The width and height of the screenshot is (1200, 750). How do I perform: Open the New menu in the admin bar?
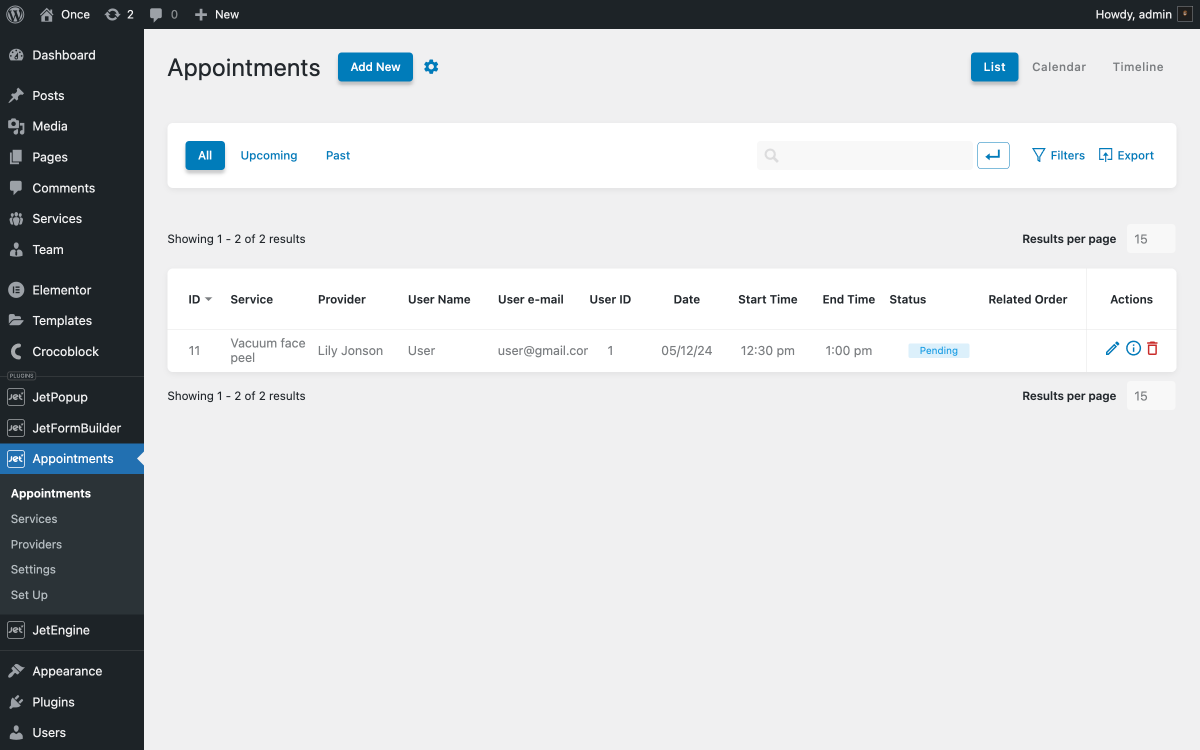pyautogui.click(x=216, y=14)
